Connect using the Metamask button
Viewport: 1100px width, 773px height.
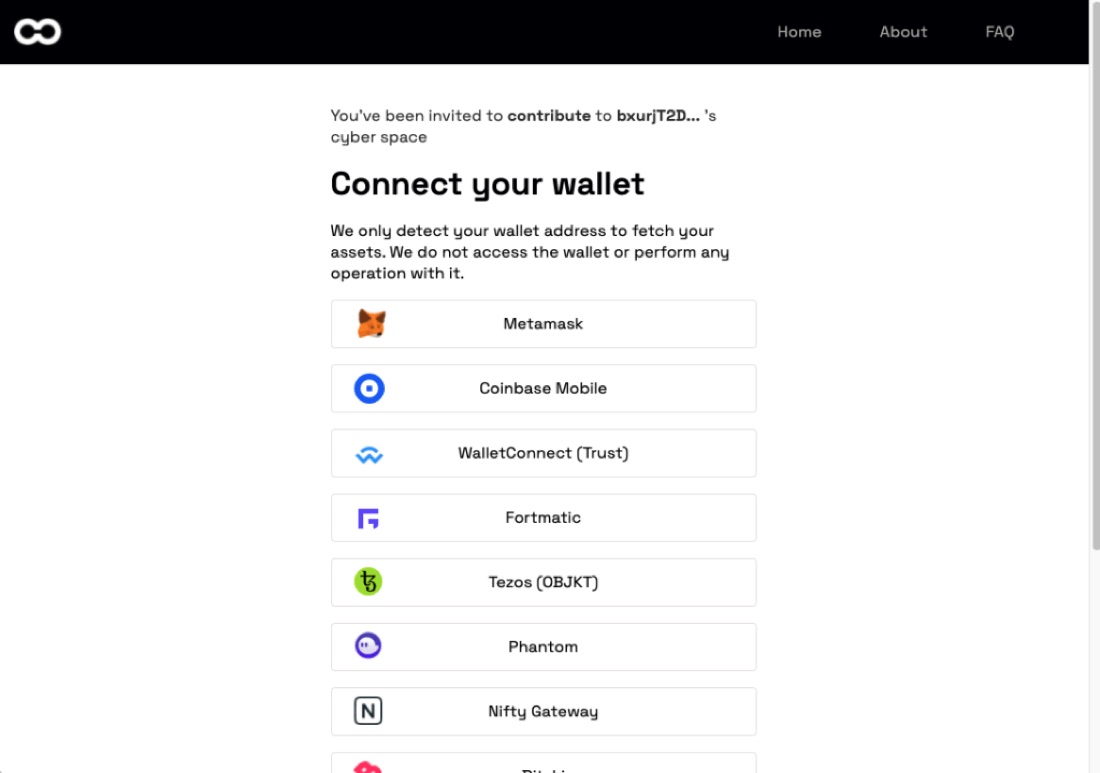pyautogui.click(x=544, y=324)
